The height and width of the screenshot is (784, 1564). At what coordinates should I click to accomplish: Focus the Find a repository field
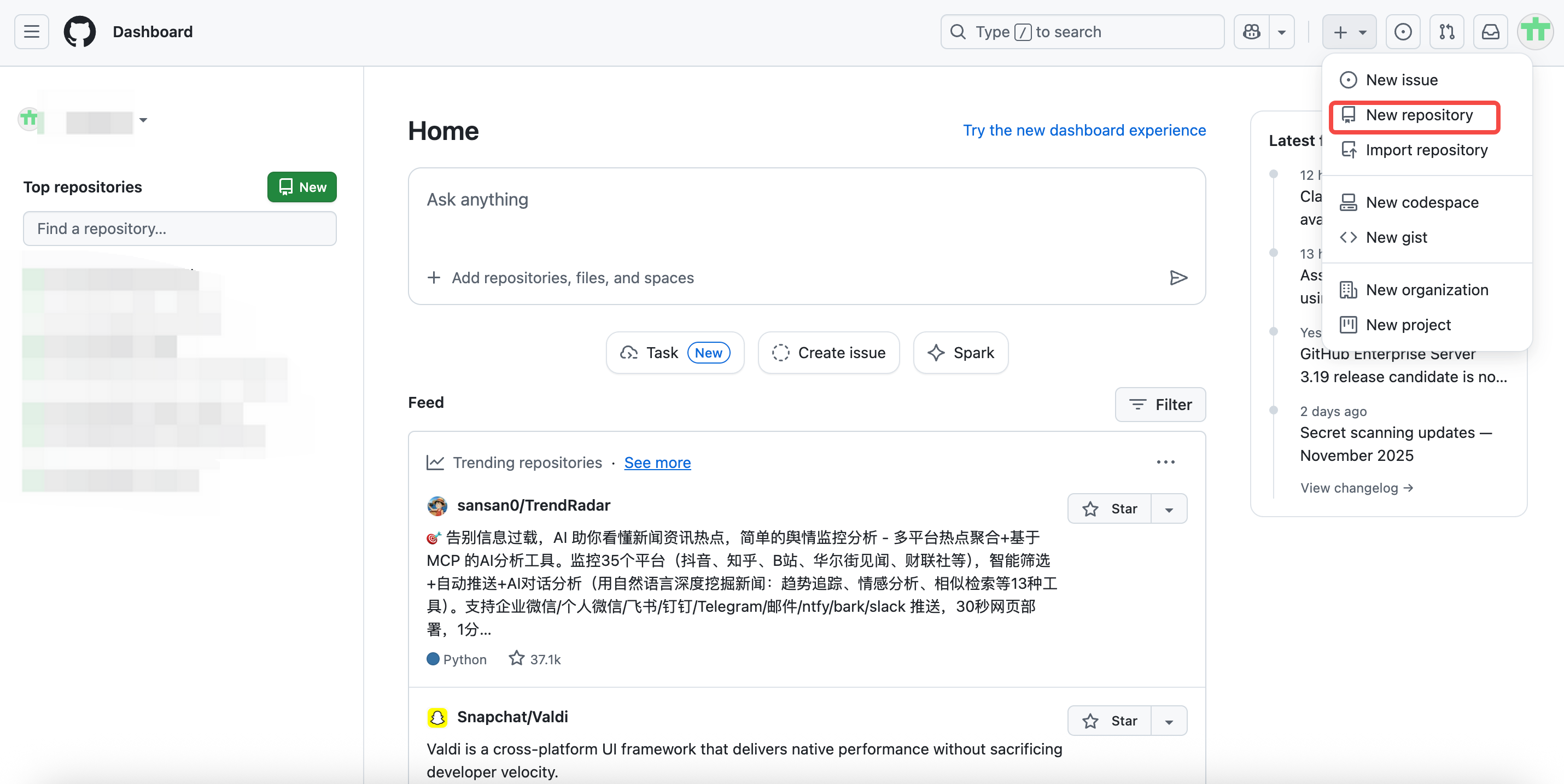[x=180, y=229]
